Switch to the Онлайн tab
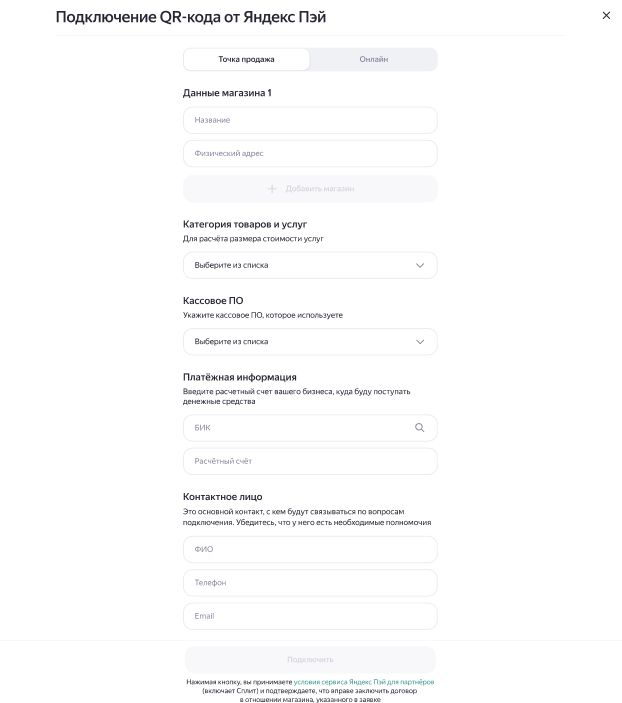622x703 pixels. 373,60
